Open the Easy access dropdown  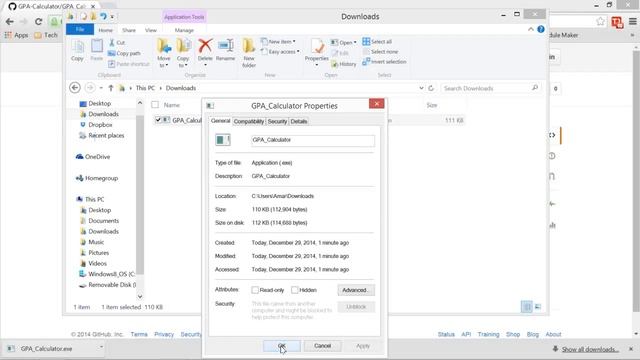tap(280, 52)
